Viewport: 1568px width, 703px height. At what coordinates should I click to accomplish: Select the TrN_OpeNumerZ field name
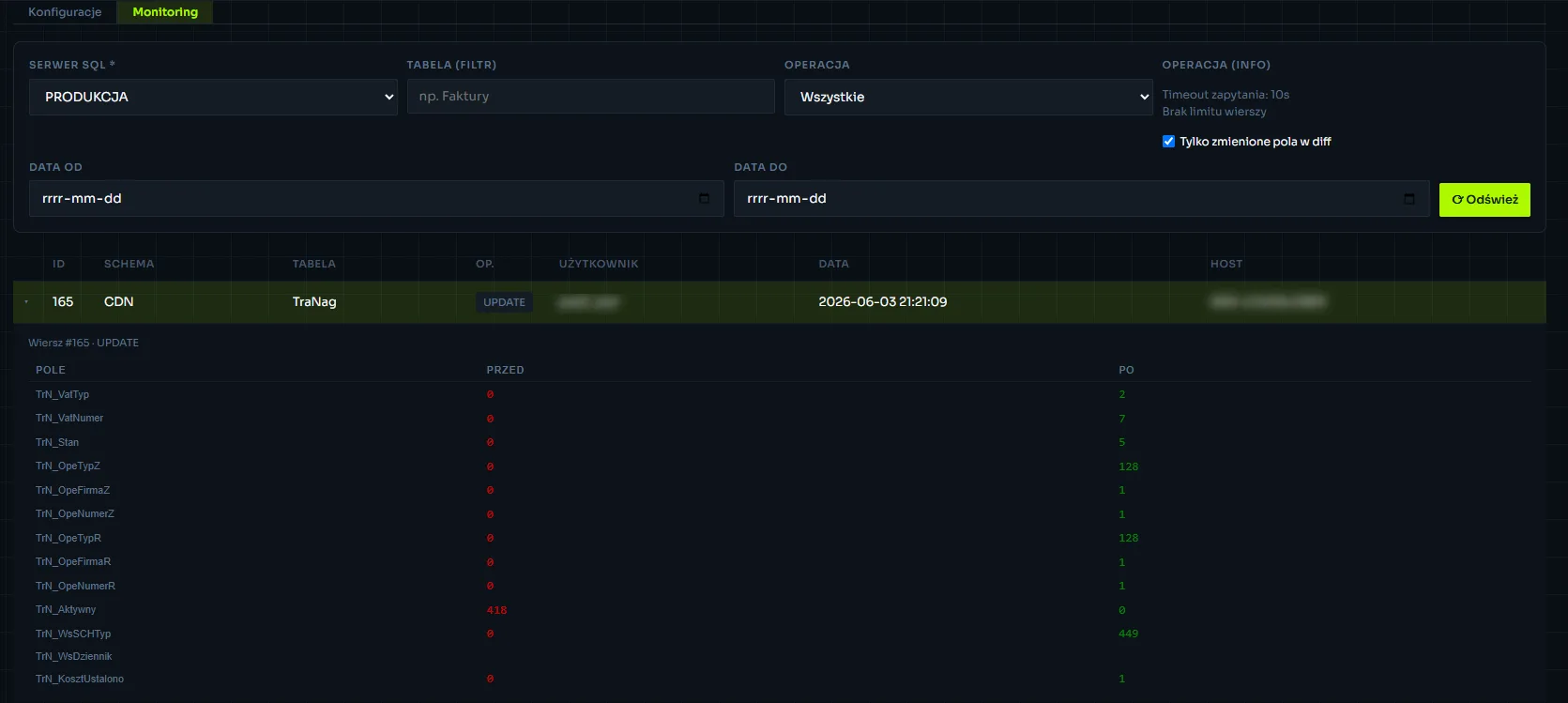click(x=75, y=513)
